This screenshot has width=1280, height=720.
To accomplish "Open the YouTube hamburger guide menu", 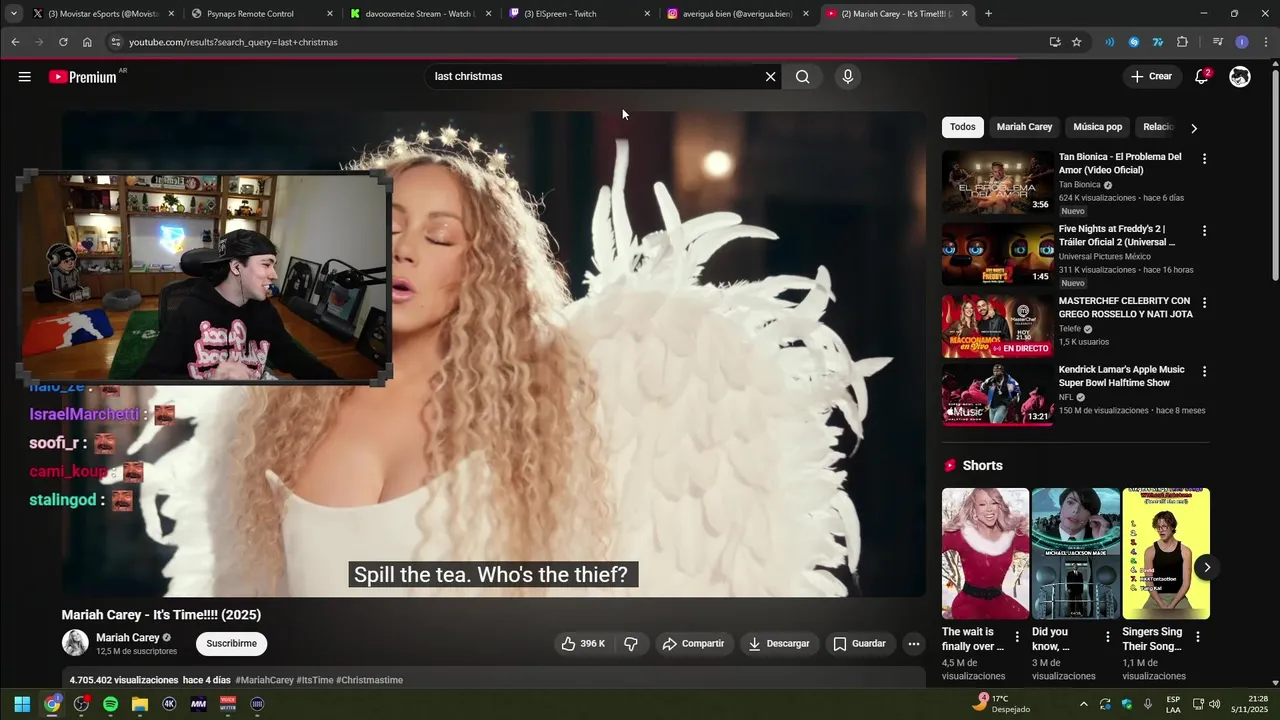I will coord(24,77).
